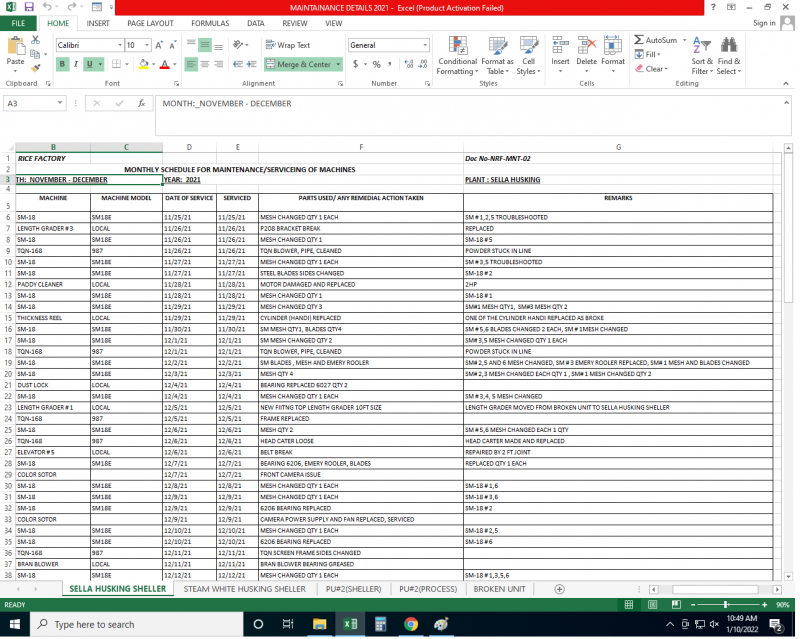
Task: Open the STEAM WHITE HUSKING SHELLER sheet
Action: pyautogui.click(x=244, y=589)
